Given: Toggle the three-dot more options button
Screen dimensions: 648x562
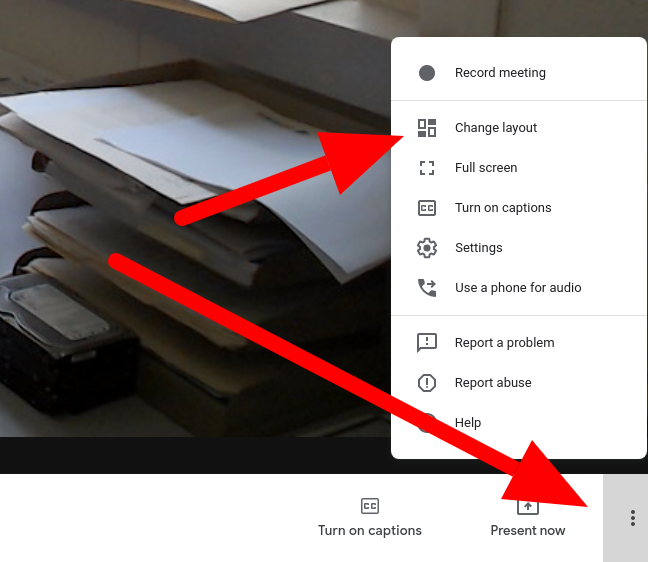Looking at the screenshot, I should point(632,518).
